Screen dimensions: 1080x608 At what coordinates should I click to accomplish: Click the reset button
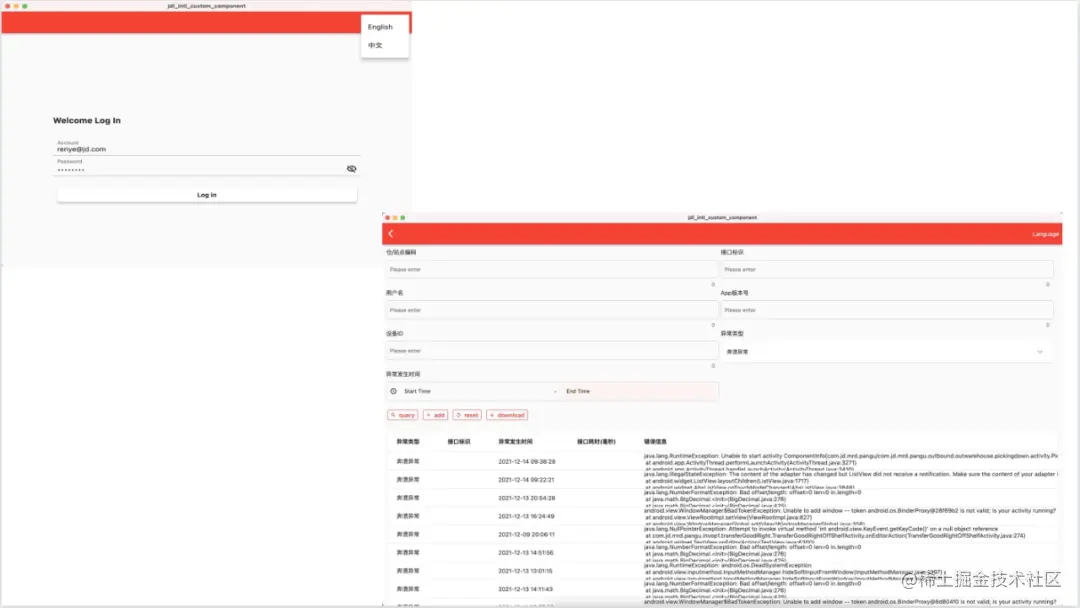(x=467, y=415)
